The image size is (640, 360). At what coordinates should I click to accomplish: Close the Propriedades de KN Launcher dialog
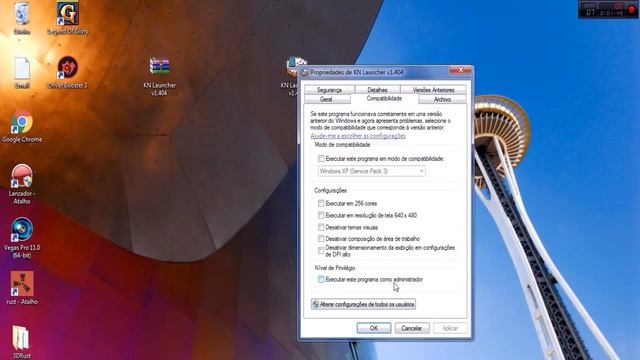(x=460, y=70)
